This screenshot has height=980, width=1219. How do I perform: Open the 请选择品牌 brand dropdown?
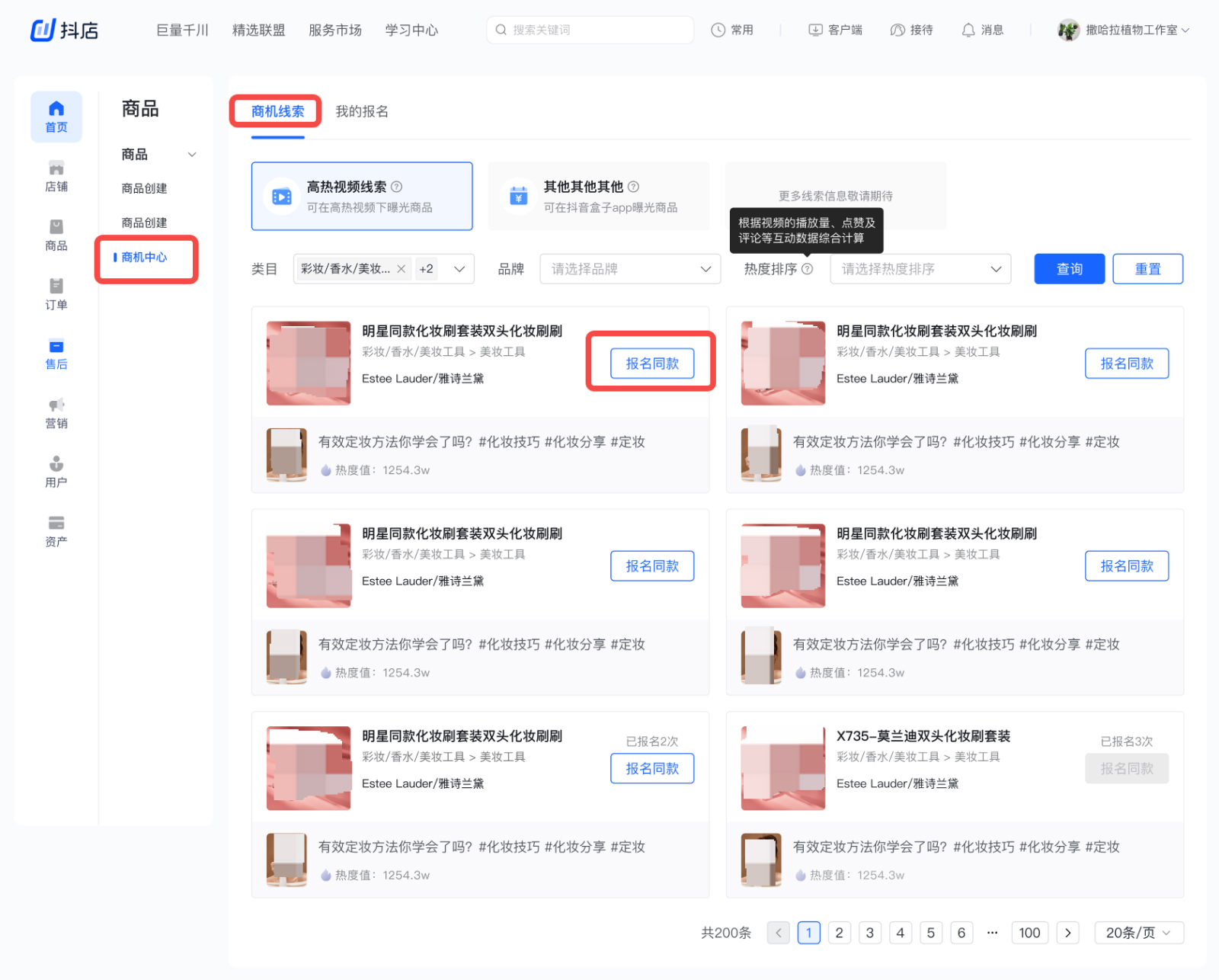(x=629, y=268)
